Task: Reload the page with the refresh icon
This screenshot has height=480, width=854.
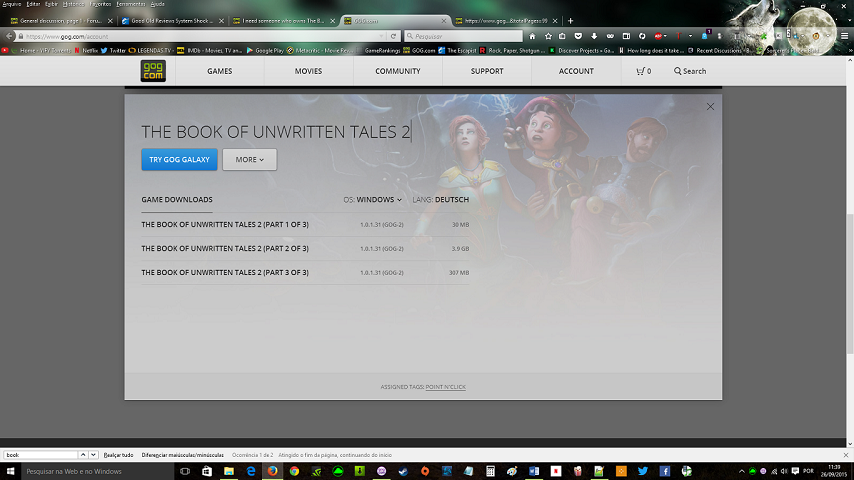Action: (393, 37)
